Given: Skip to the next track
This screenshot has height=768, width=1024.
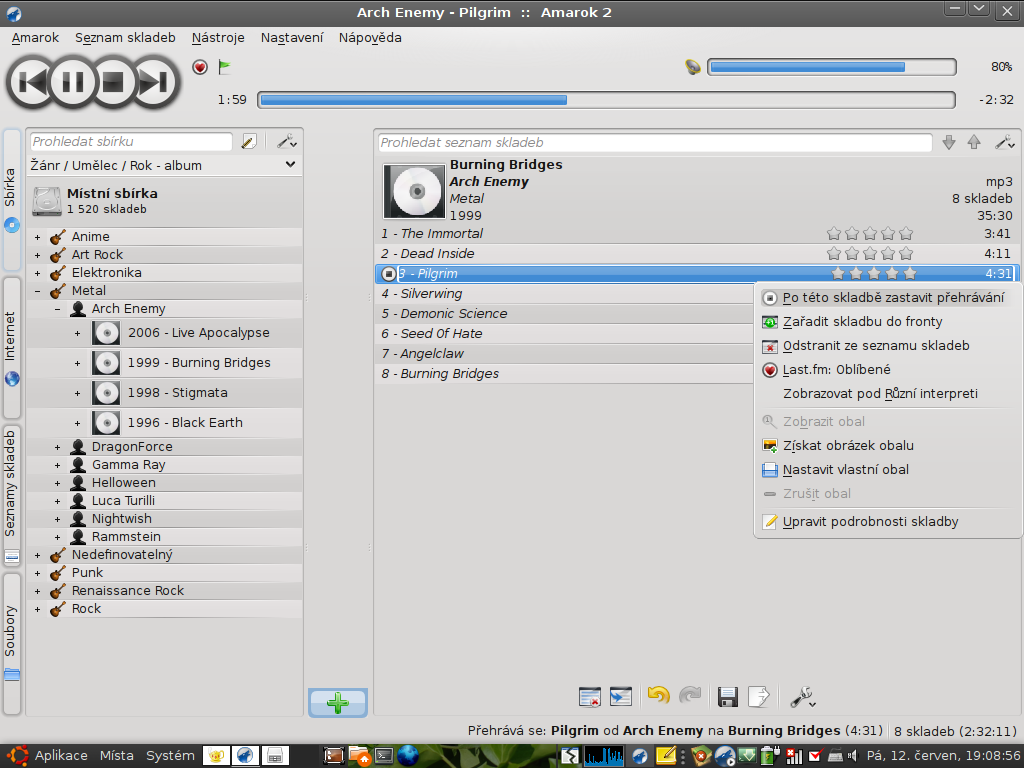Looking at the screenshot, I should point(155,82).
